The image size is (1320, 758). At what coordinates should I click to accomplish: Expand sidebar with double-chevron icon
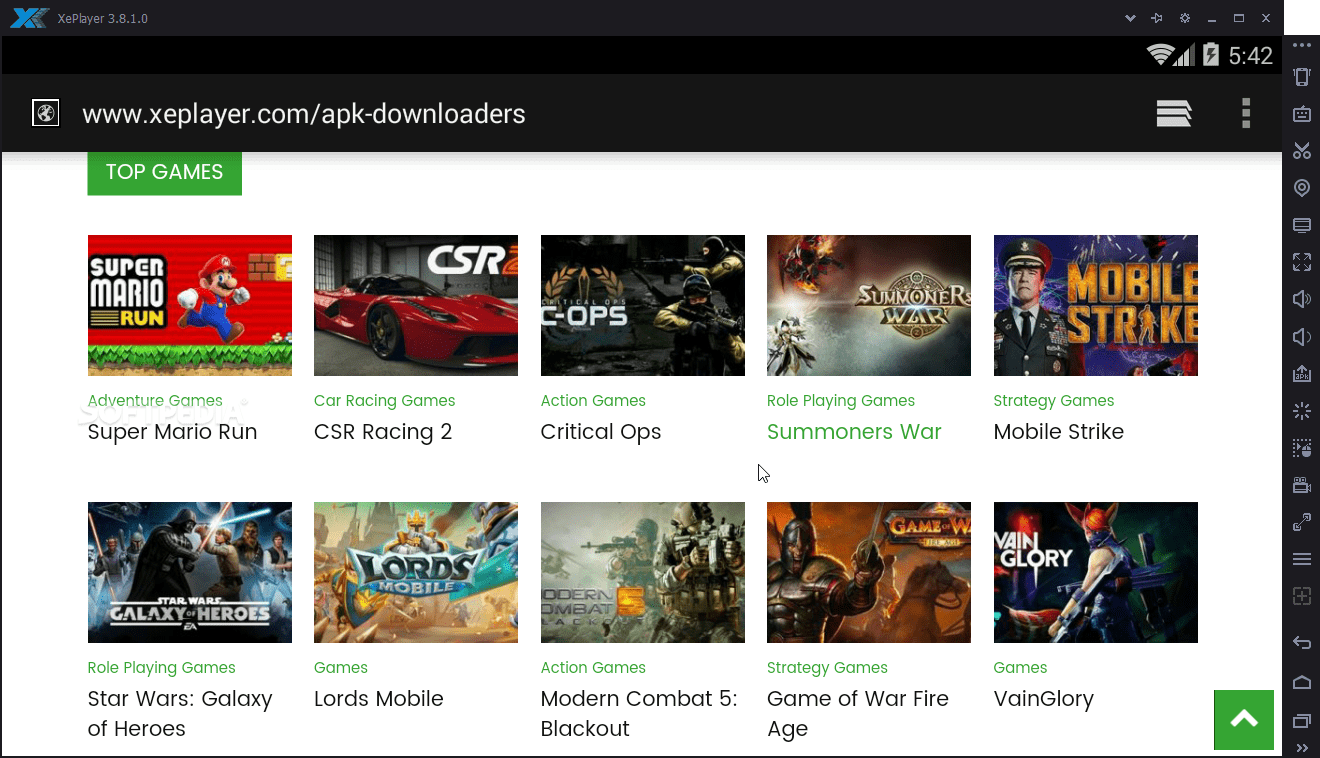click(x=1301, y=748)
